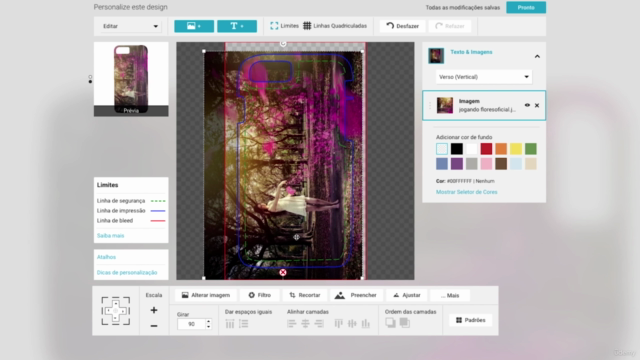Select the Imagem layer row
This screenshot has height=360, width=640.
tap(484, 105)
